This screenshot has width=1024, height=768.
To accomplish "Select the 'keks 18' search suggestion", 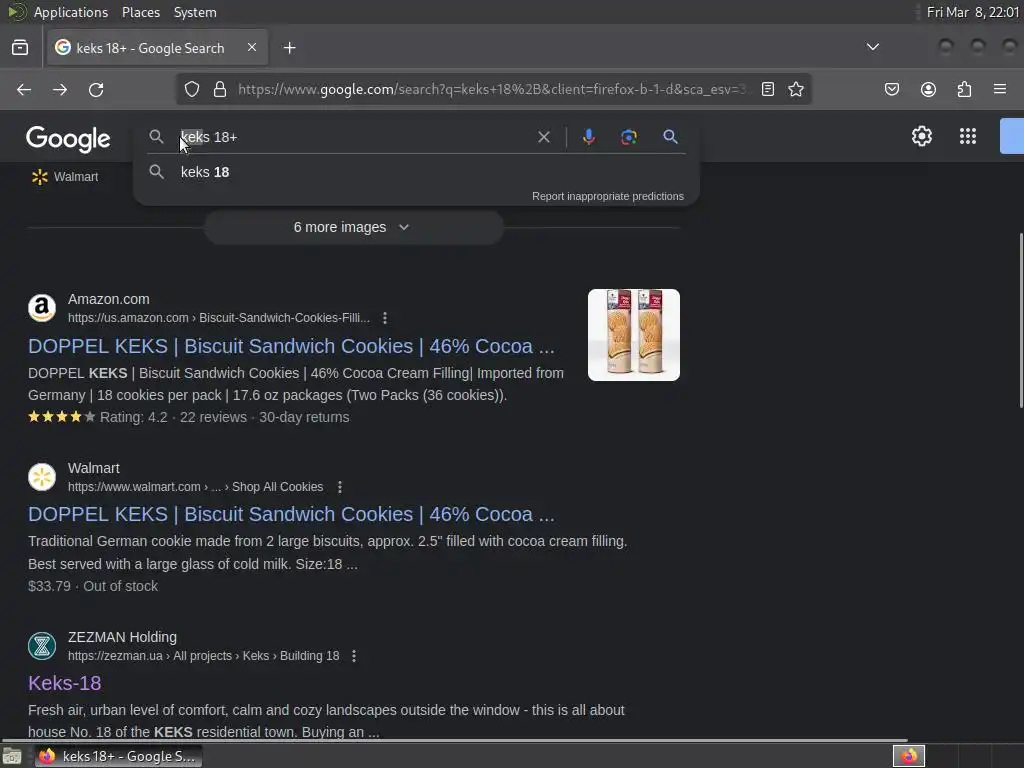I will [x=416, y=172].
